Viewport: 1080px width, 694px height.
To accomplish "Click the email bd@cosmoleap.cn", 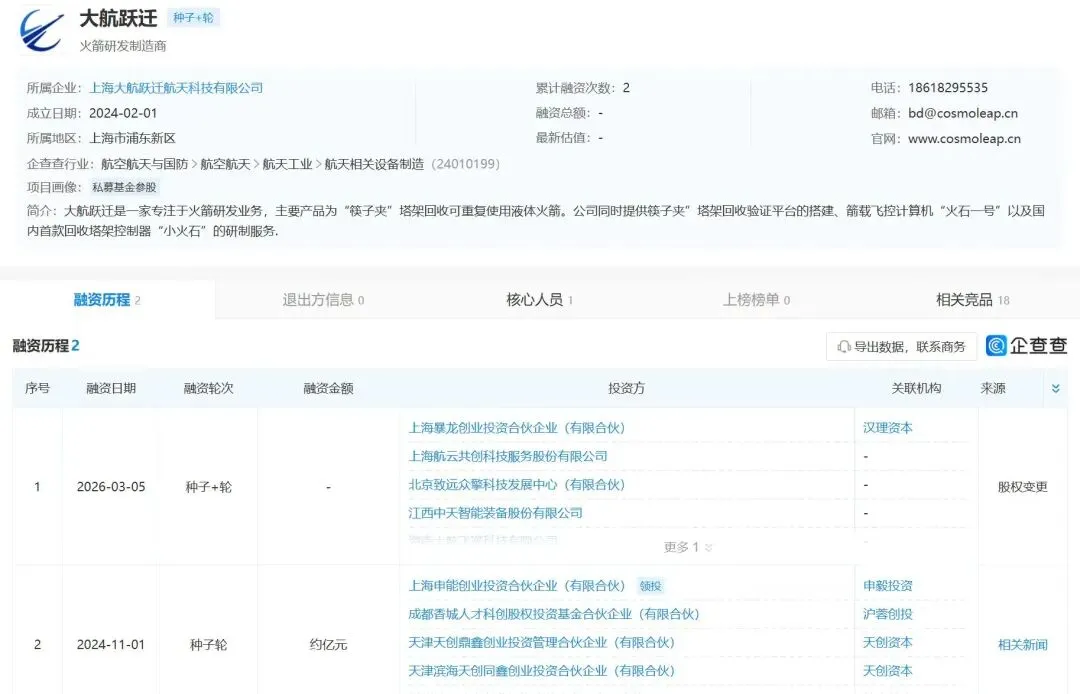I will click(x=963, y=113).
